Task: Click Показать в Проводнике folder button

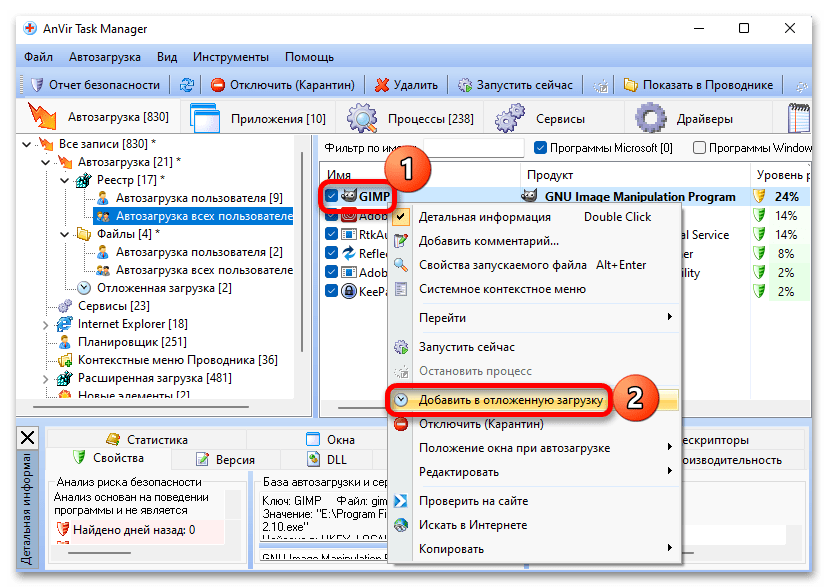Action: click(698, 85)
